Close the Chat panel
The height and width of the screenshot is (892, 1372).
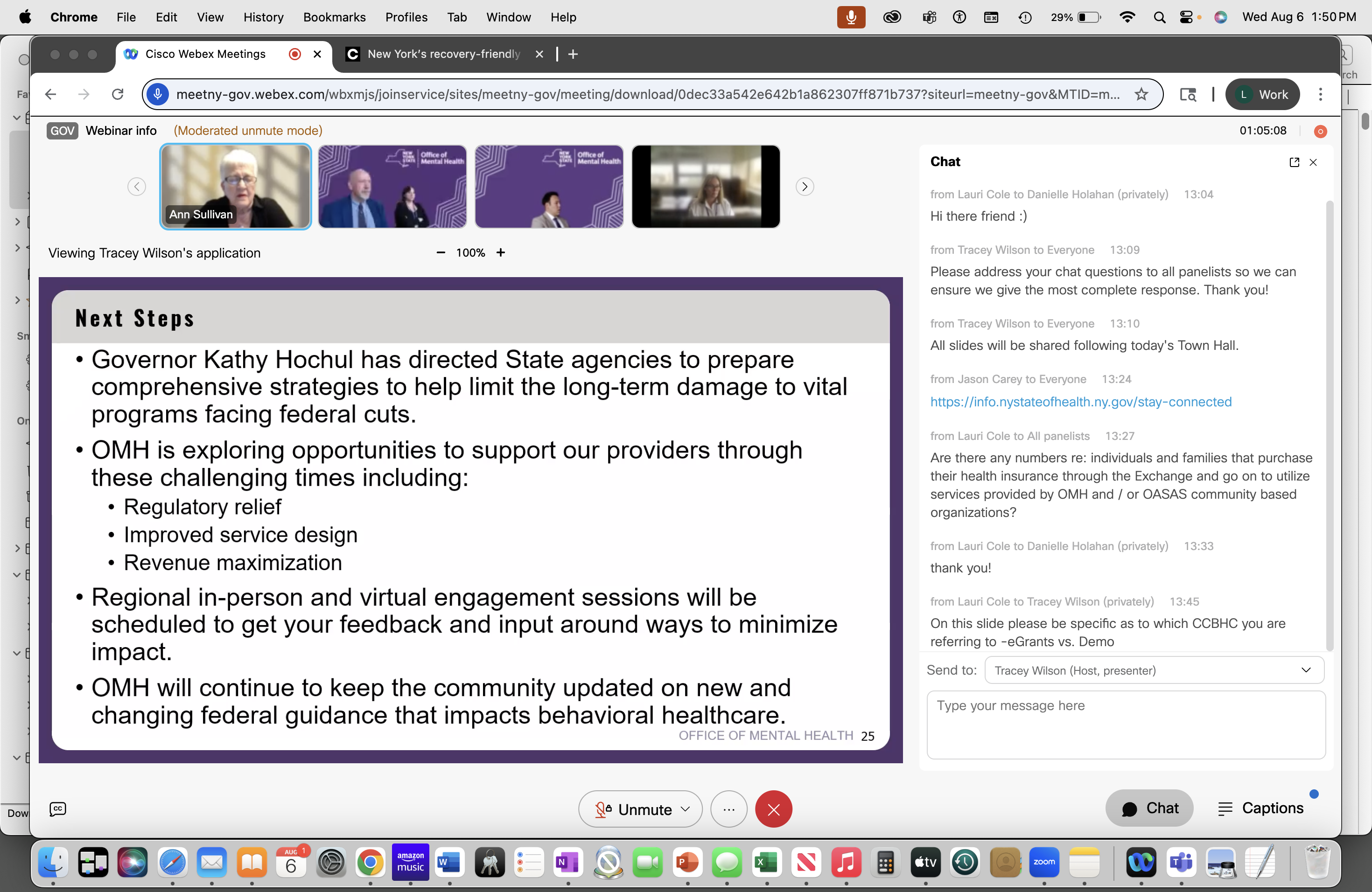[1313, 162]
